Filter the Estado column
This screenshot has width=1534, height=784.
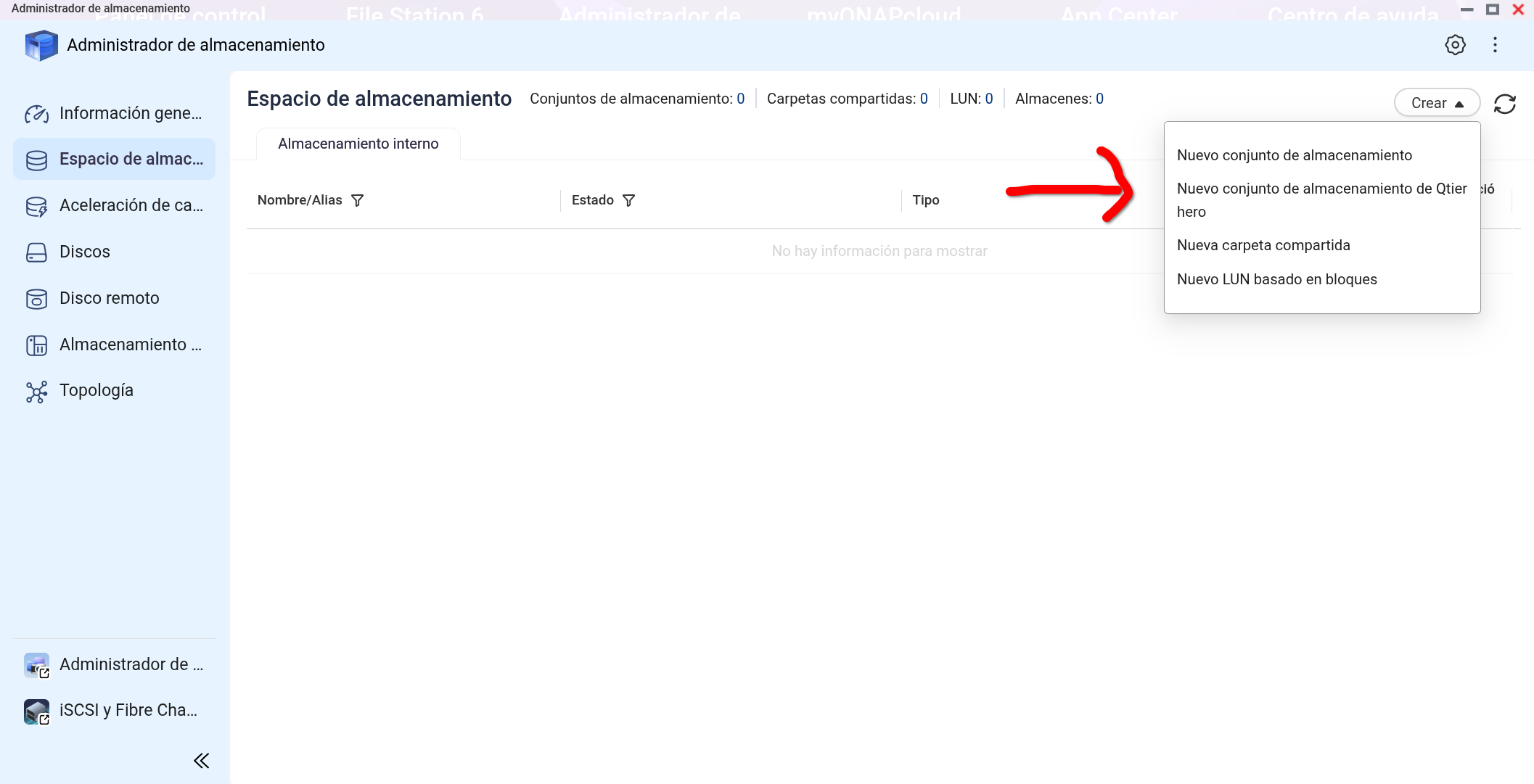click(x=629, y=200)
